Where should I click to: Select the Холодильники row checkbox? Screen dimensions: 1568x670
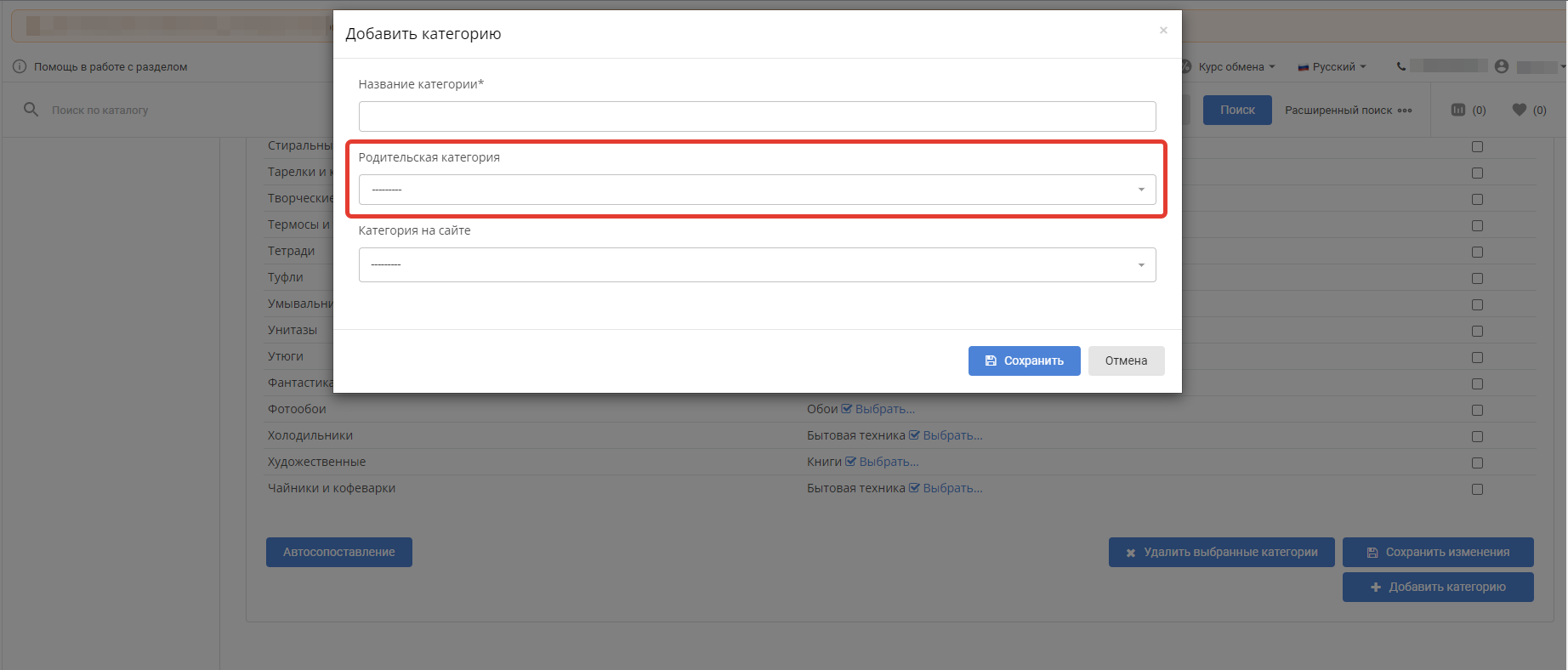(x=1477, y=436)
